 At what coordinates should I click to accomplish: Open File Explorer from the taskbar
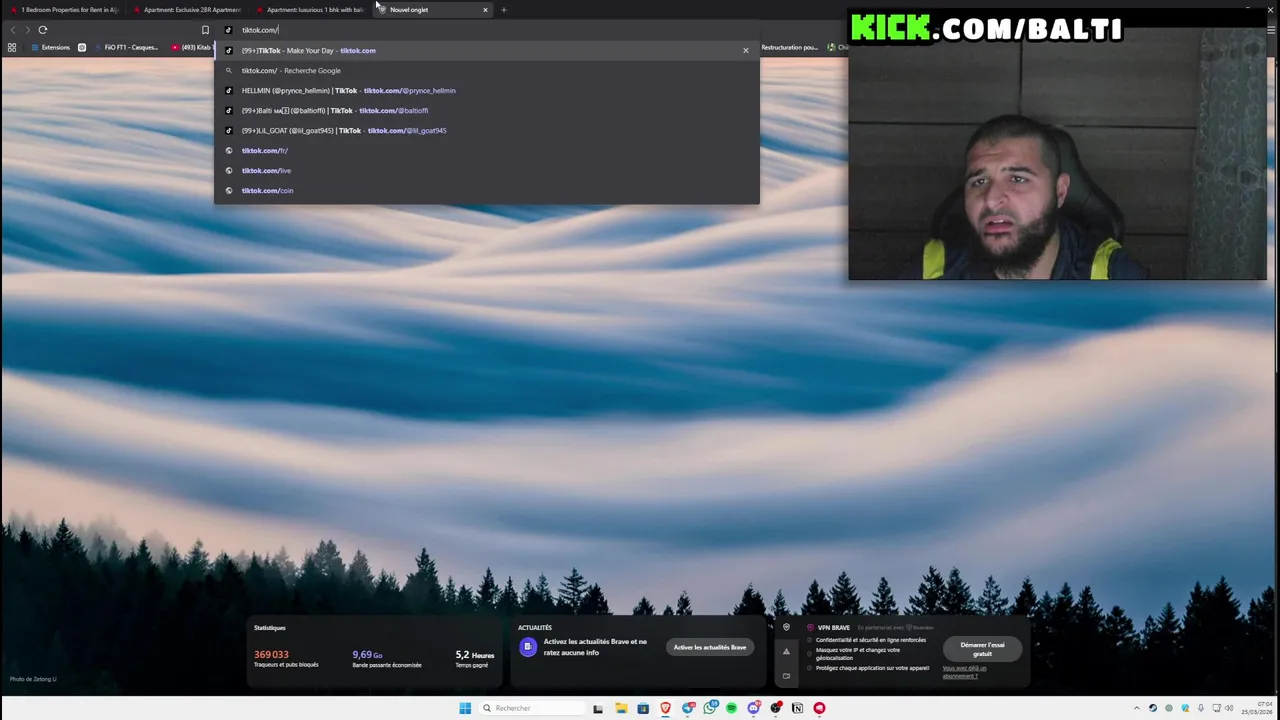[x=621, y=708]
